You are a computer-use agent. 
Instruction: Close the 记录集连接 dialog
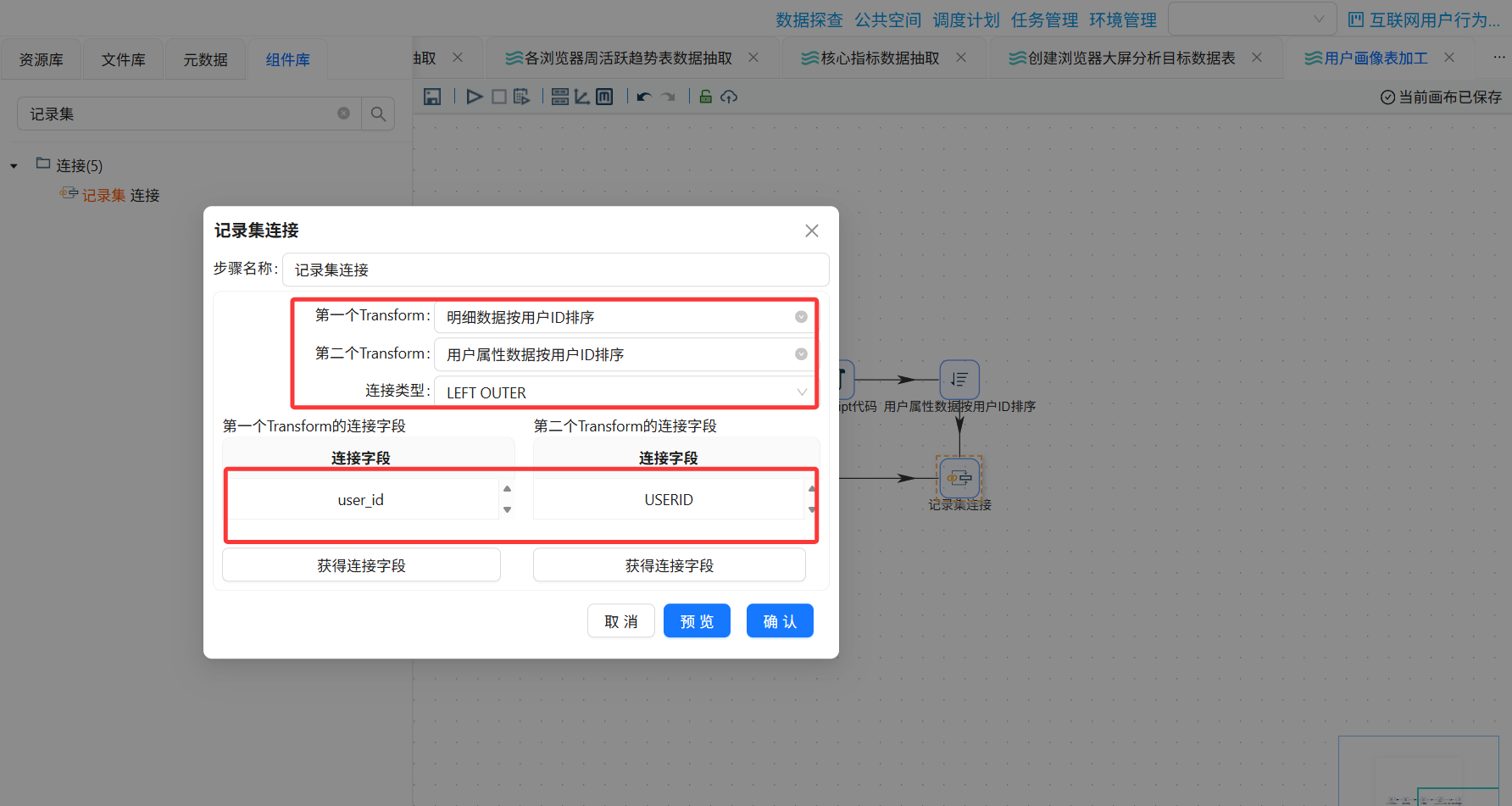pos(812,231)
